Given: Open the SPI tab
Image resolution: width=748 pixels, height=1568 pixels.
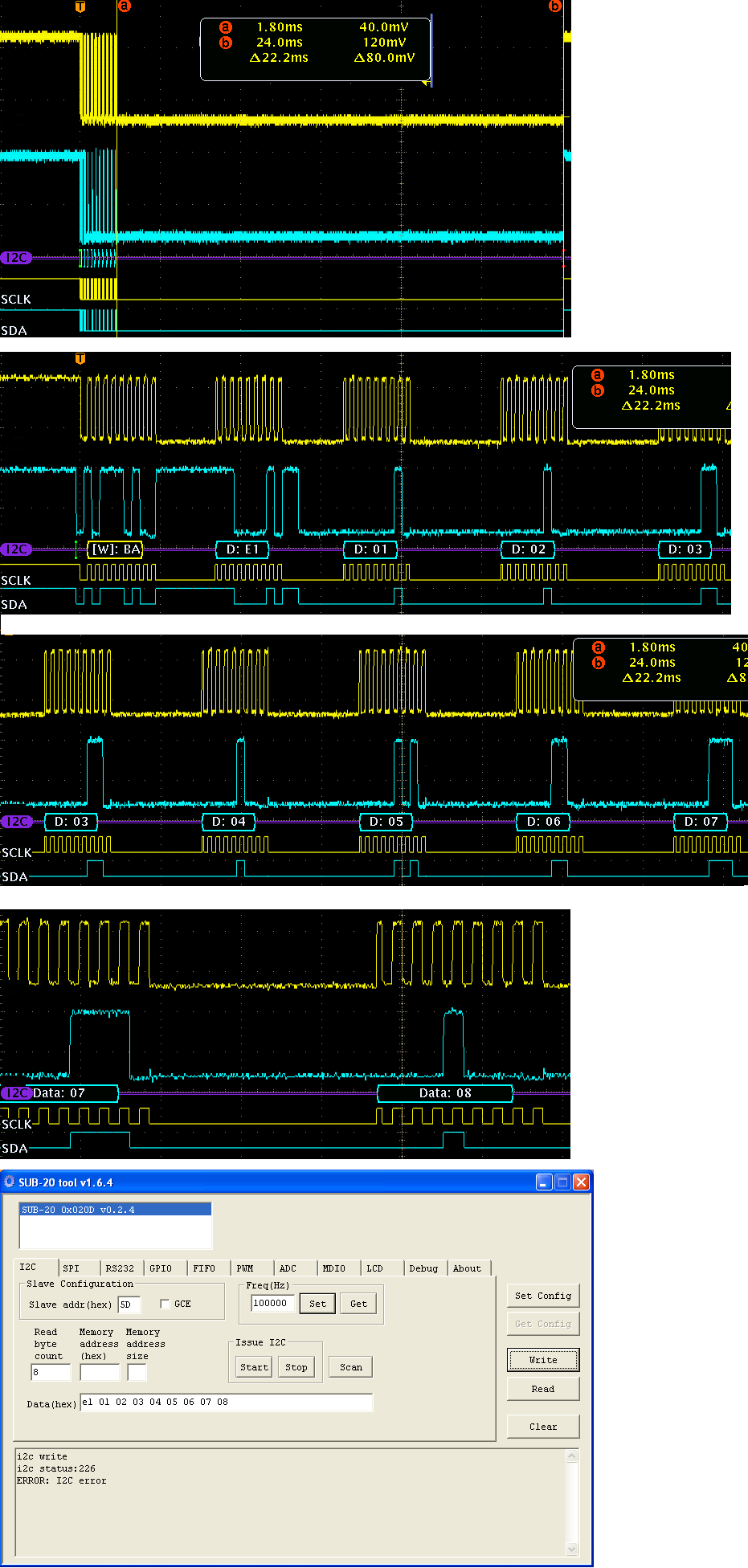Looking at the screenshot, I should [x=78, y=1268].
